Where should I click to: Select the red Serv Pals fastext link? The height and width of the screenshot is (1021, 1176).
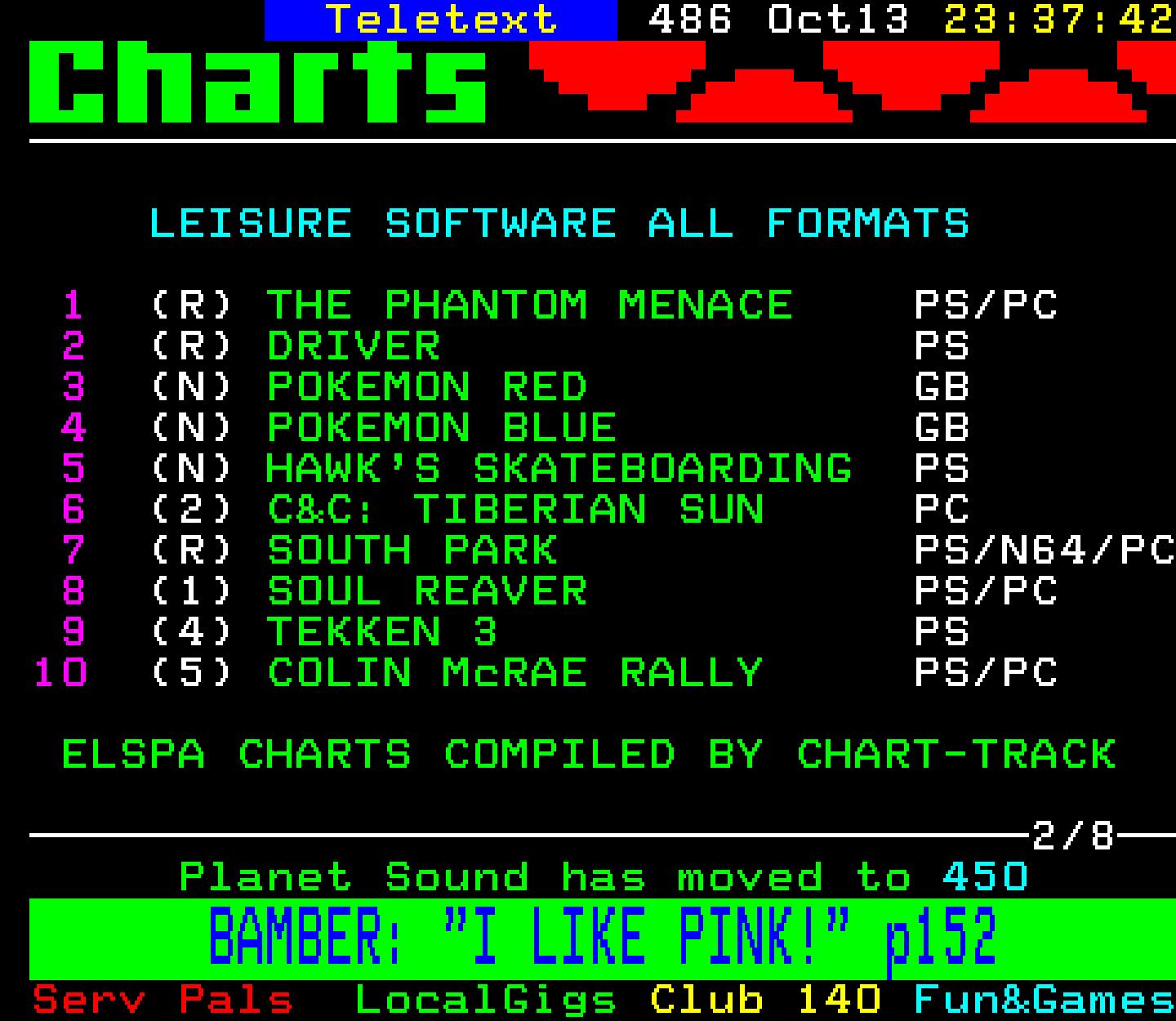[x=163, y=1000]
